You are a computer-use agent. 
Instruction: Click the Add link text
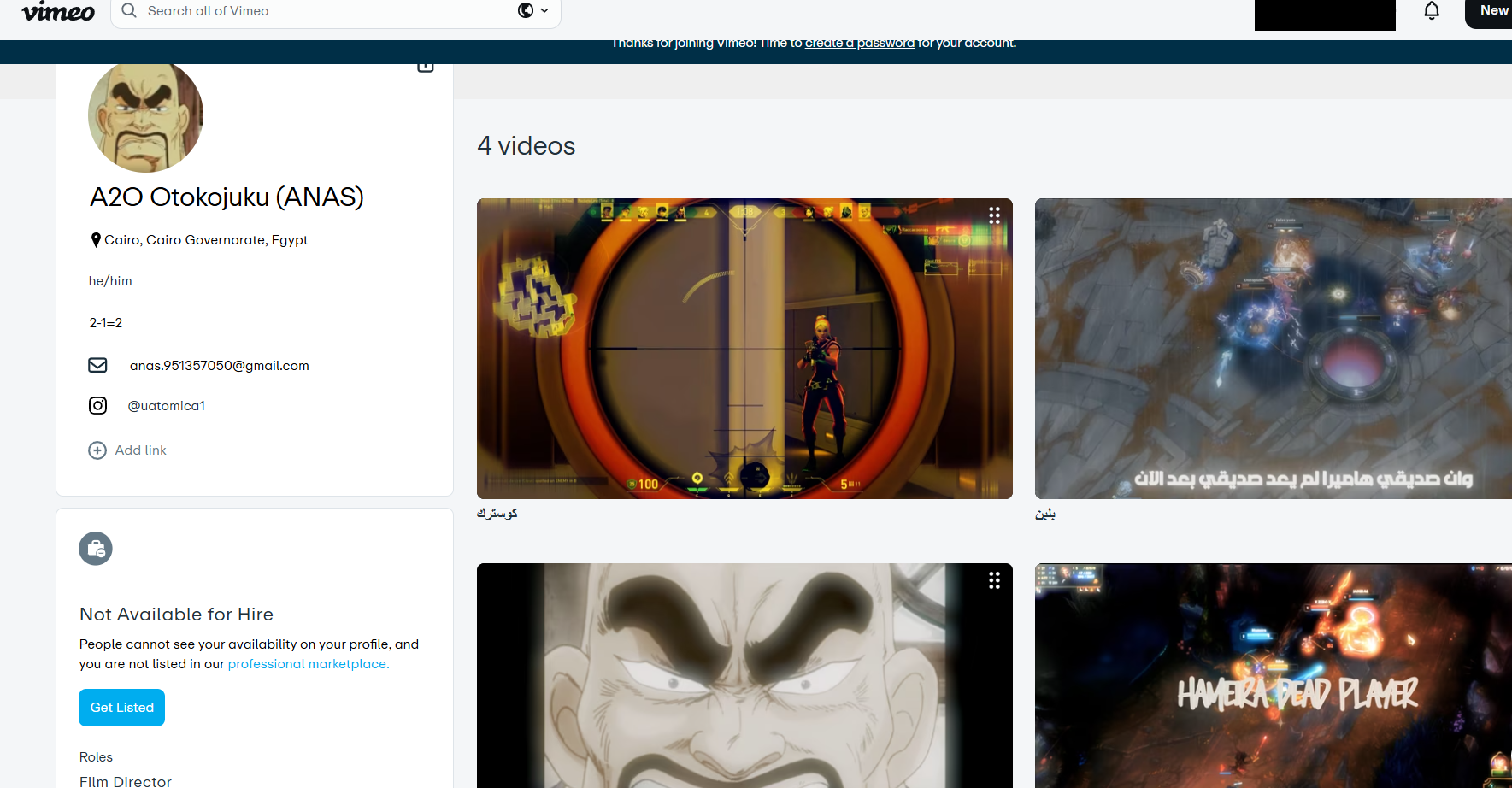click(x=141, y=450)
